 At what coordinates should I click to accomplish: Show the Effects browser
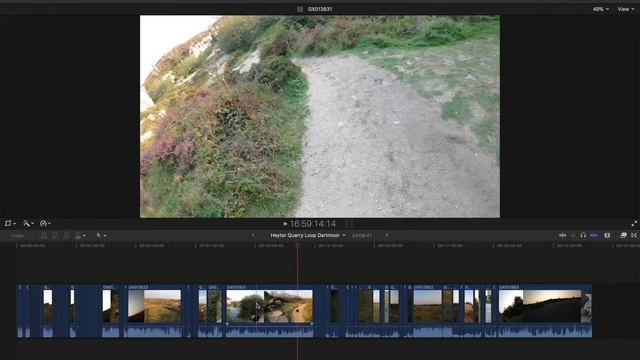pos(623,236)
